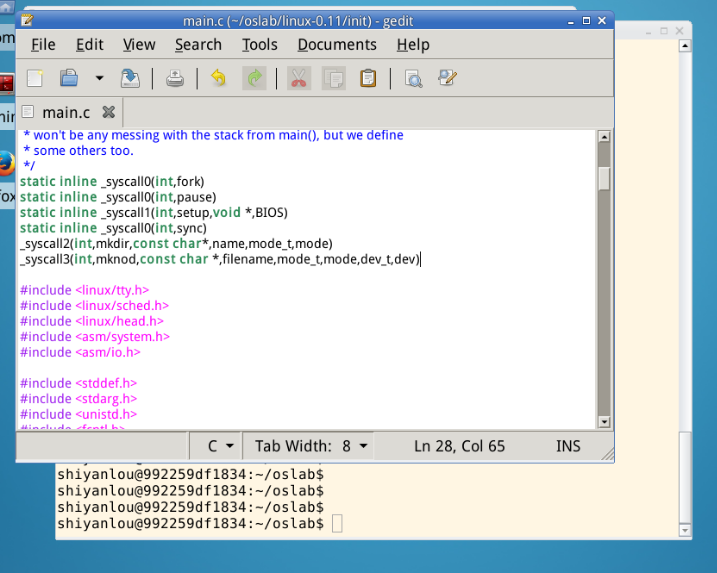Viewport: 717px width, 573px height.
Task: Click the editor vertical scrollbar thumb
Action: coord(604,178)
